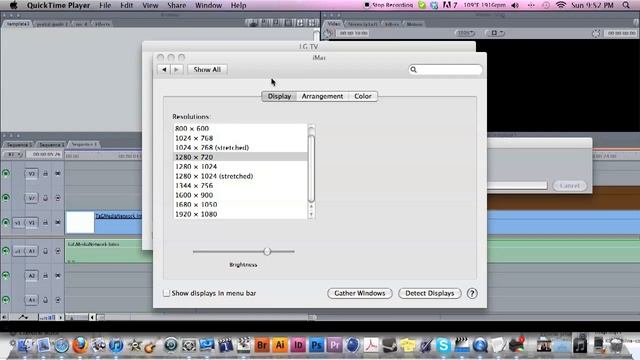Select the 1920 × 1080 resolution
The width and height of the screenshot is (640, 360).
pos(240,214)
